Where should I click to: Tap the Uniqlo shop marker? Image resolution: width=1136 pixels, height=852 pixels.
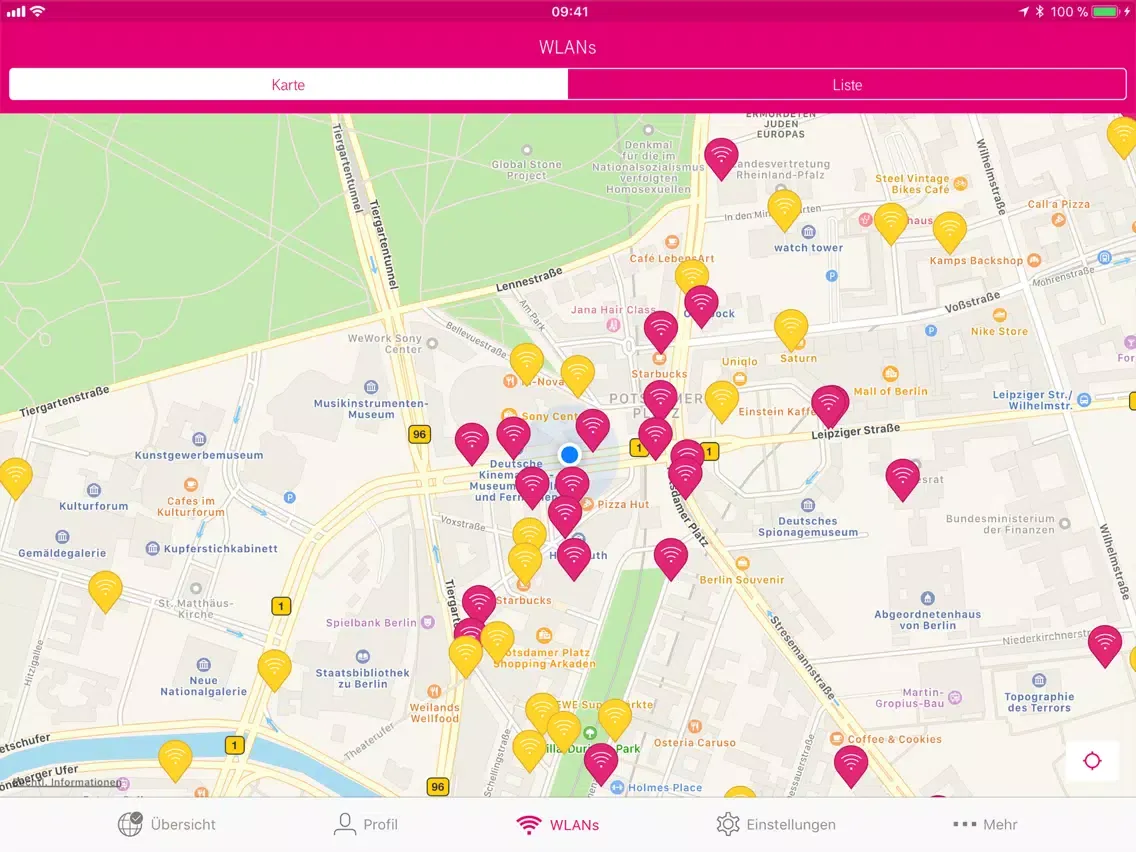pos(739,378)
